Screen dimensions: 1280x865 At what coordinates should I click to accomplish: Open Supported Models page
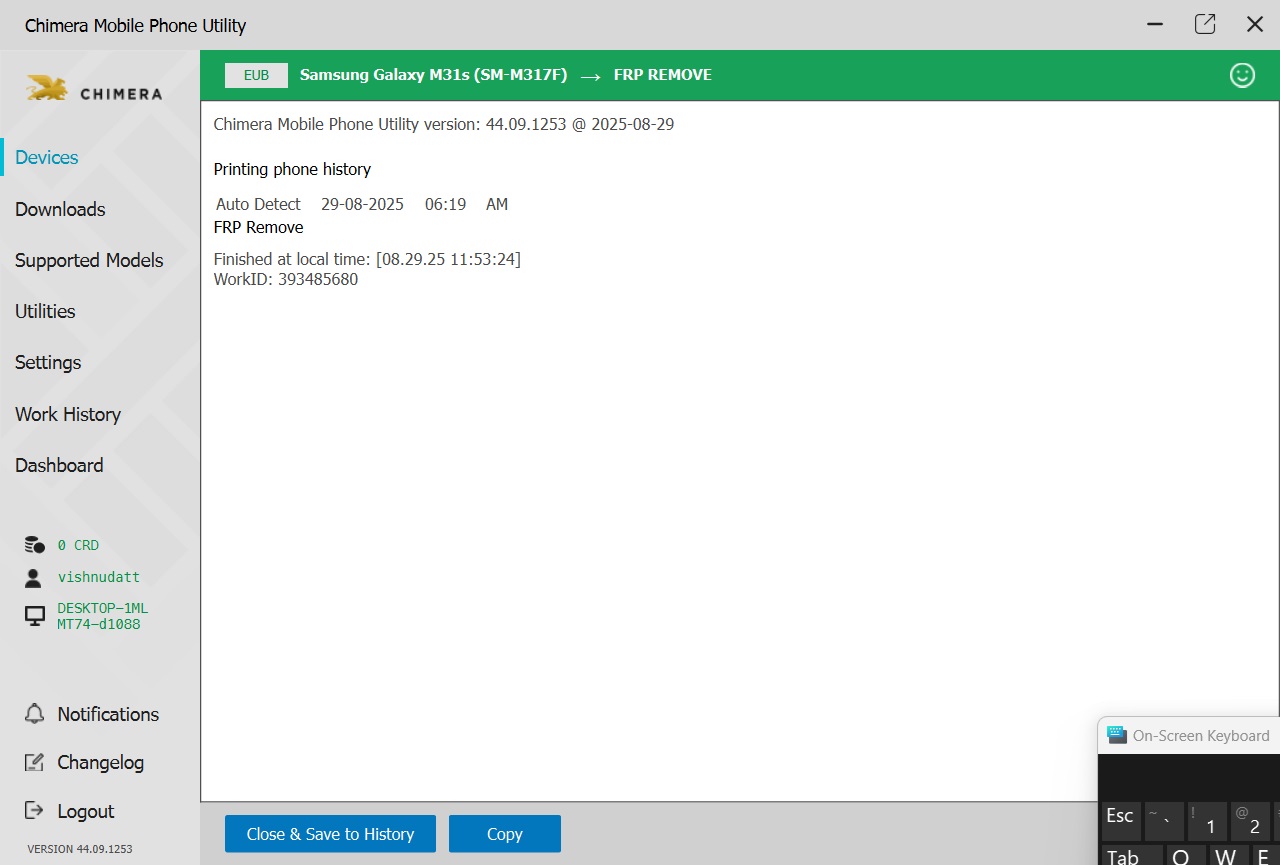coord(89,260)
